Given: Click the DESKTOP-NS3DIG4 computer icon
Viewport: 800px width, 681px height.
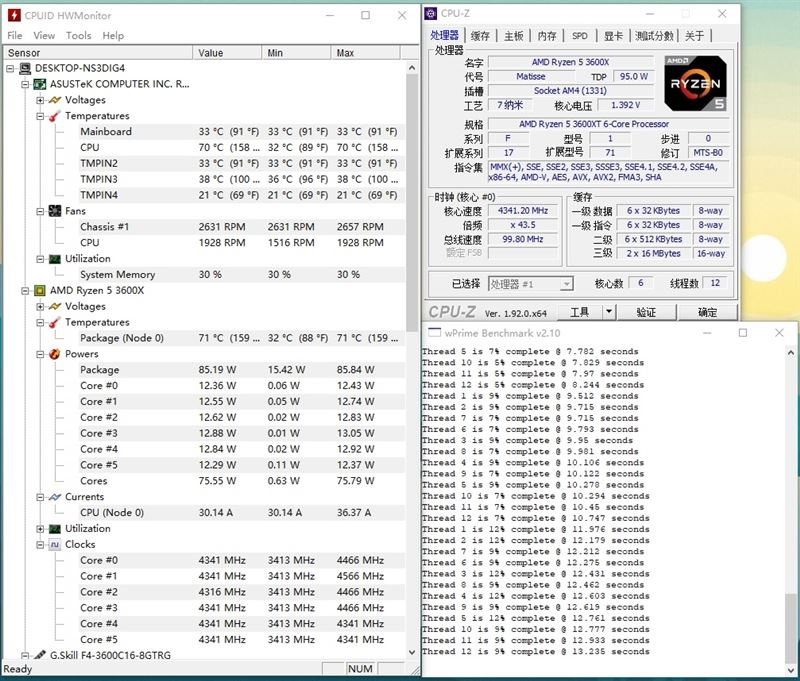Looking at the screenshot, I should [24, 68].
